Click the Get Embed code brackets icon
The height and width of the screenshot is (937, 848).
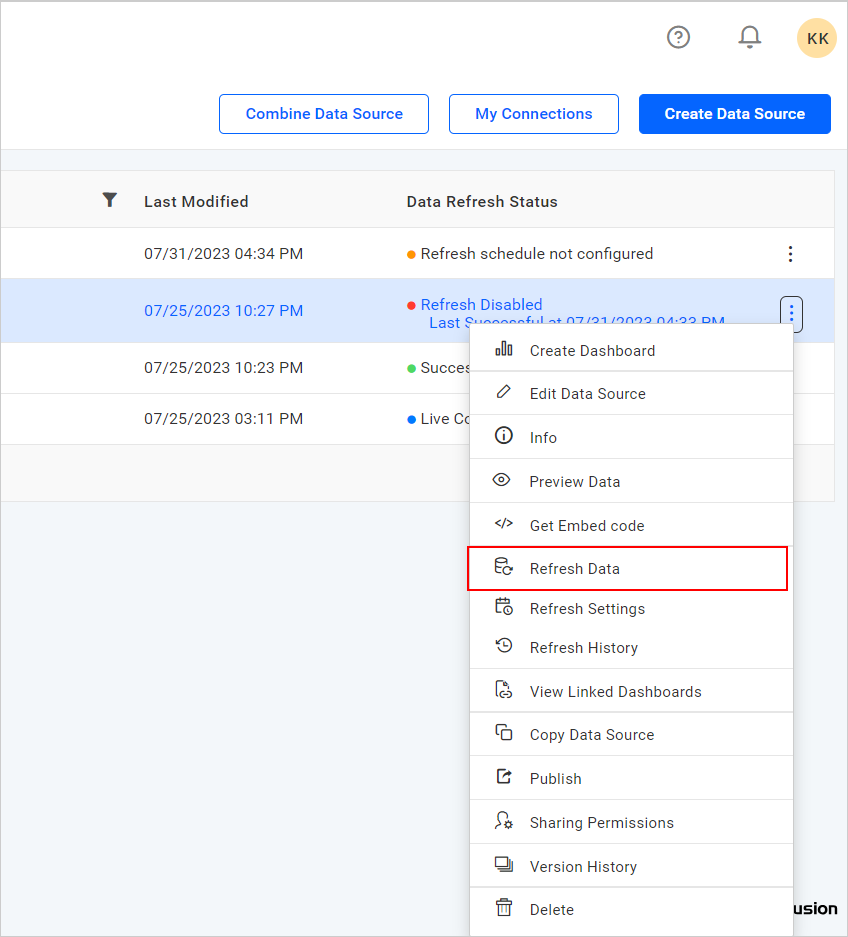(x=504, y=523)
